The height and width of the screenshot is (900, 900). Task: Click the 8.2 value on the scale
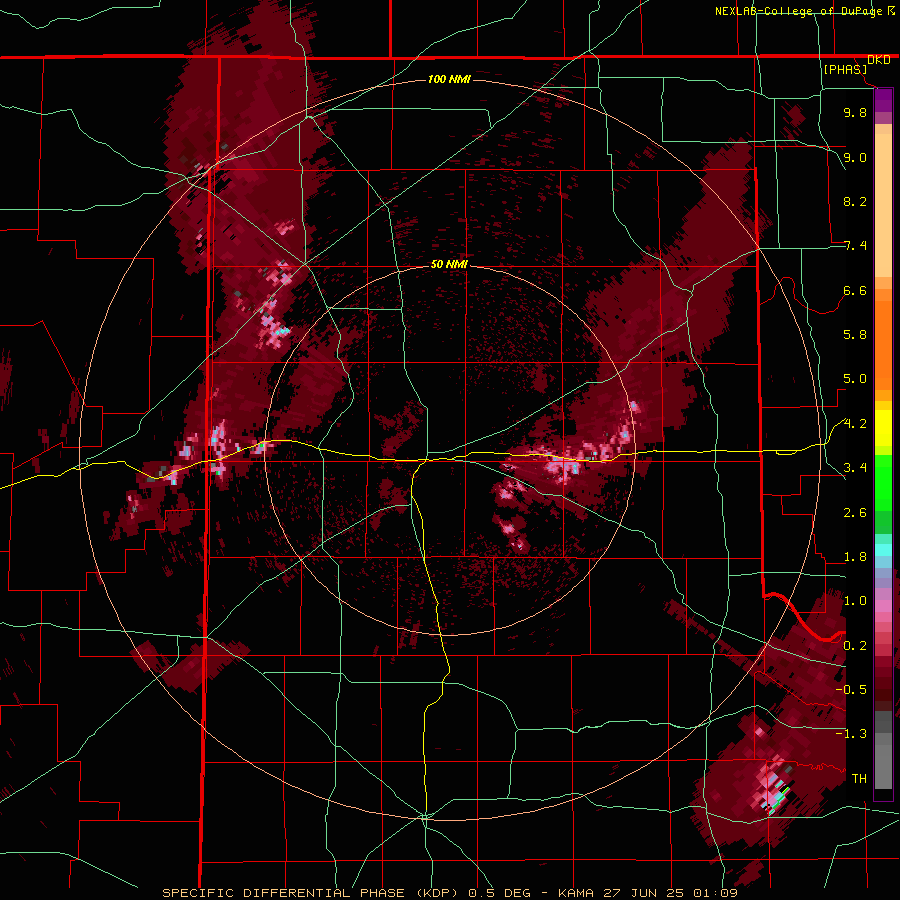point(855,201)
